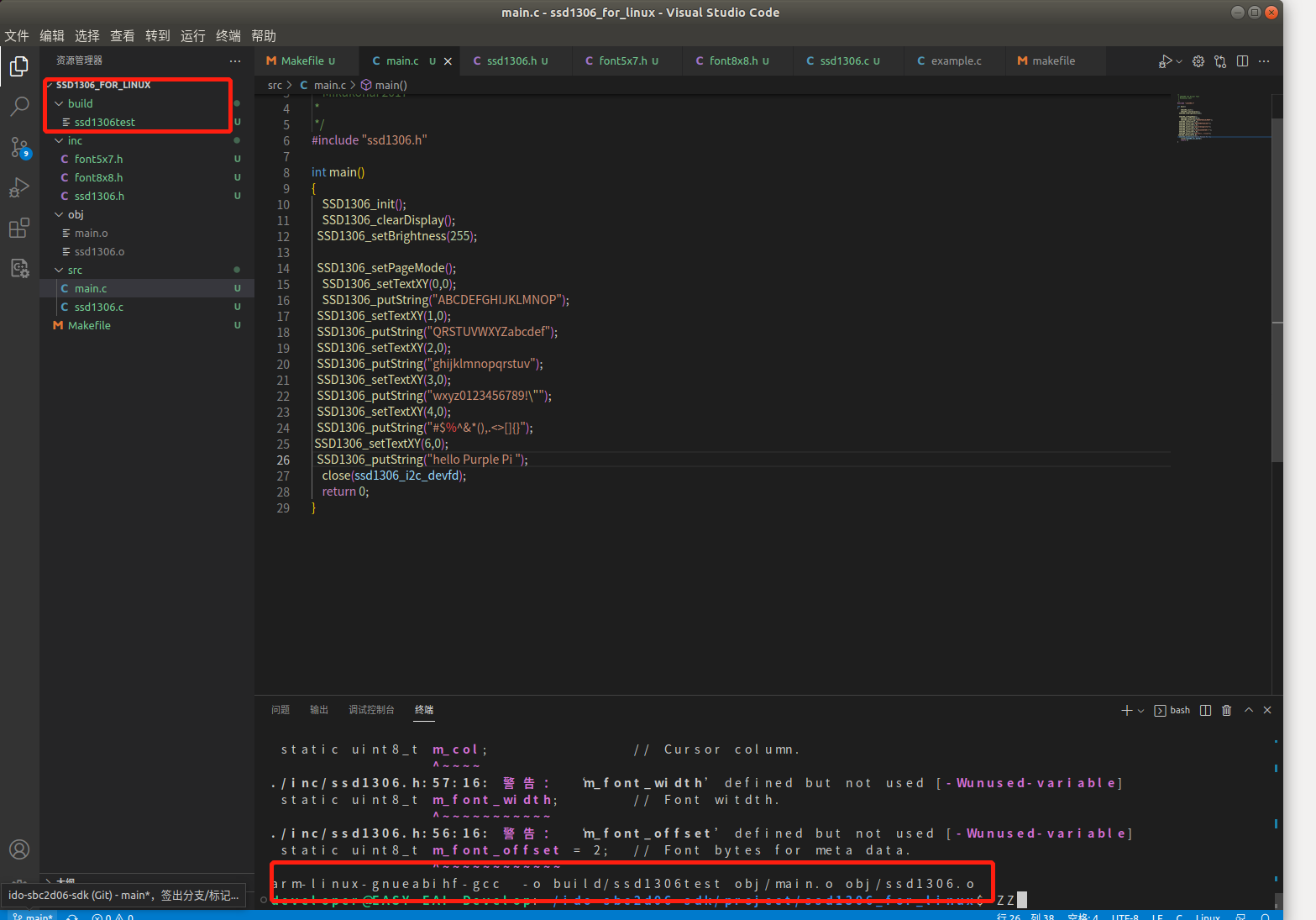
Task: Open Source Control view with 9 badge
Action: point(19,147)
